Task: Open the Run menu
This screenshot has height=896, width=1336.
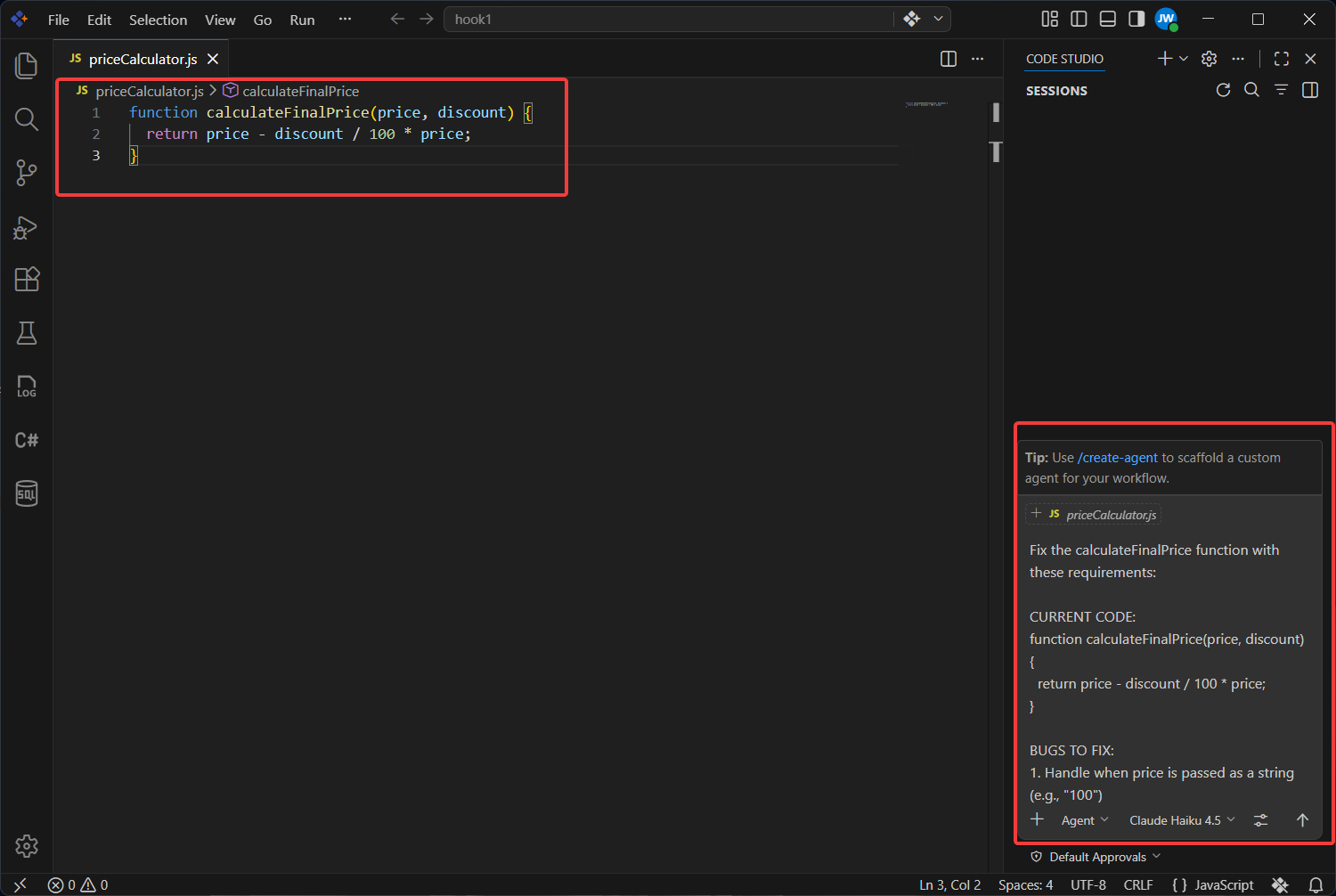Action: 302,20
